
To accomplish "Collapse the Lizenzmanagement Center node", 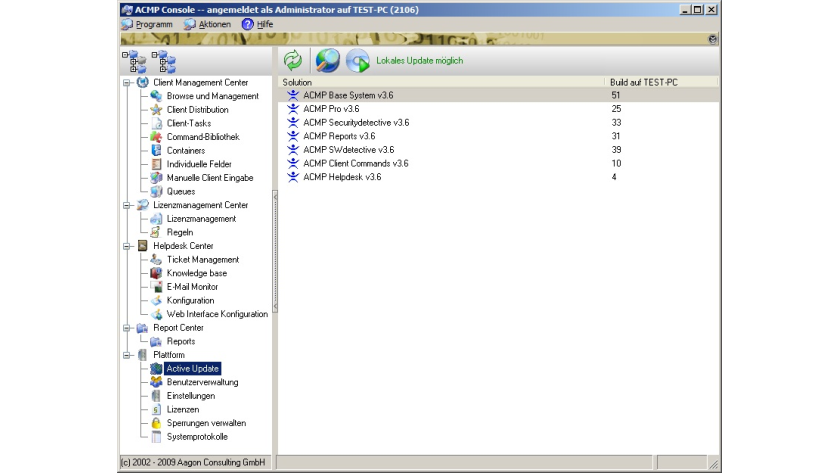I will 127,205.
